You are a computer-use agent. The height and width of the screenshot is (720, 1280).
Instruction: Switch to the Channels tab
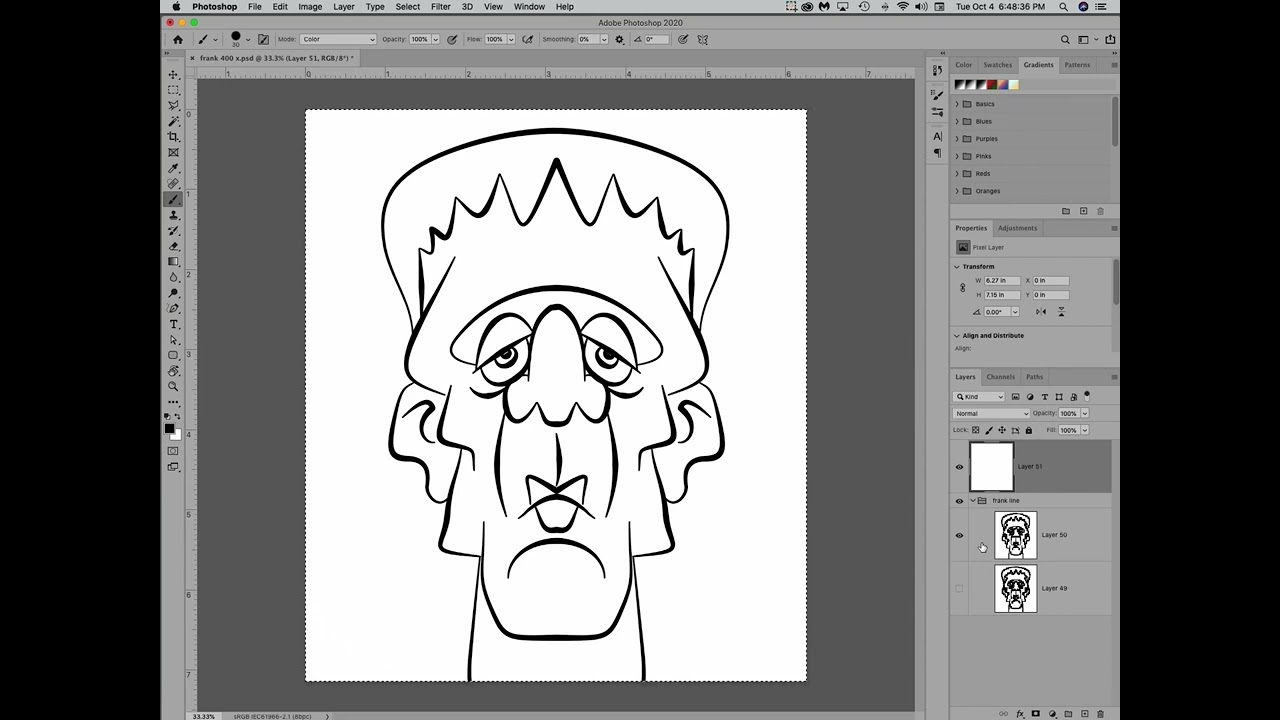pos(1000,377)
